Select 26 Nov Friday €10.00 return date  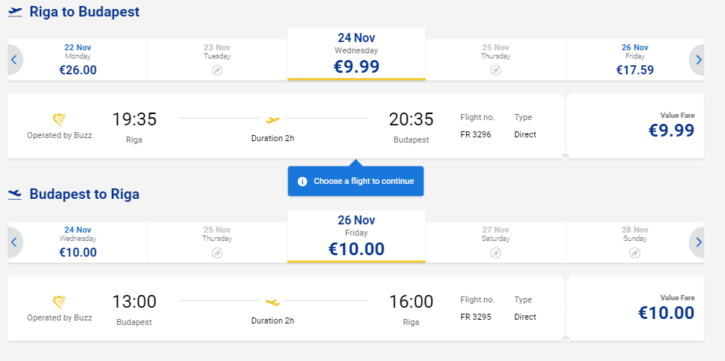[x=356, y=237]
